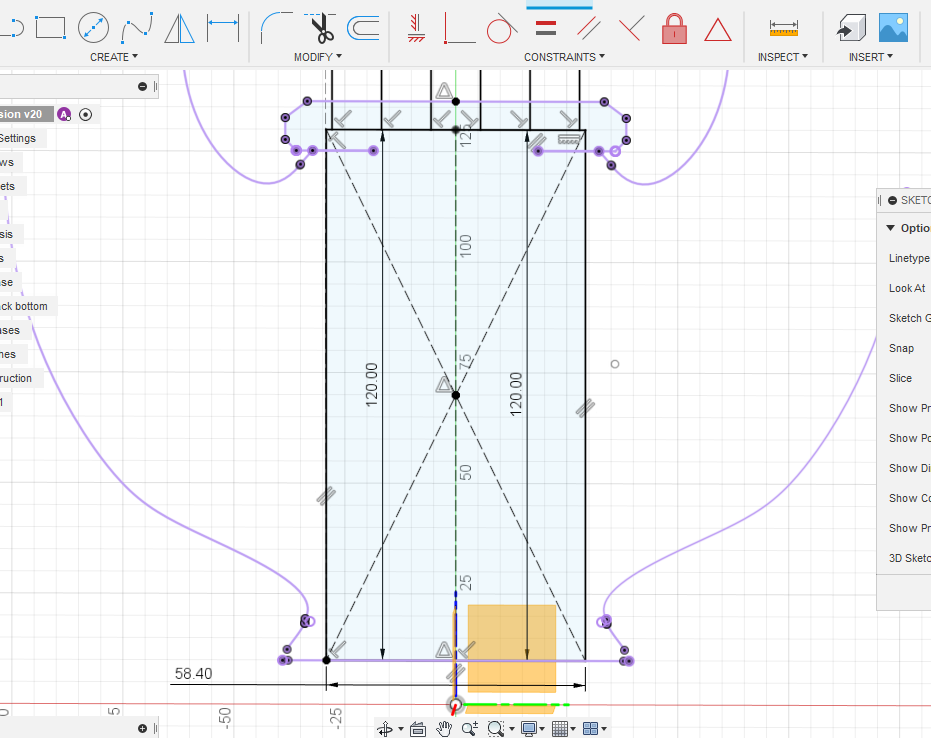
Task: Select the Pan hand tool
Action: [444, 729]
